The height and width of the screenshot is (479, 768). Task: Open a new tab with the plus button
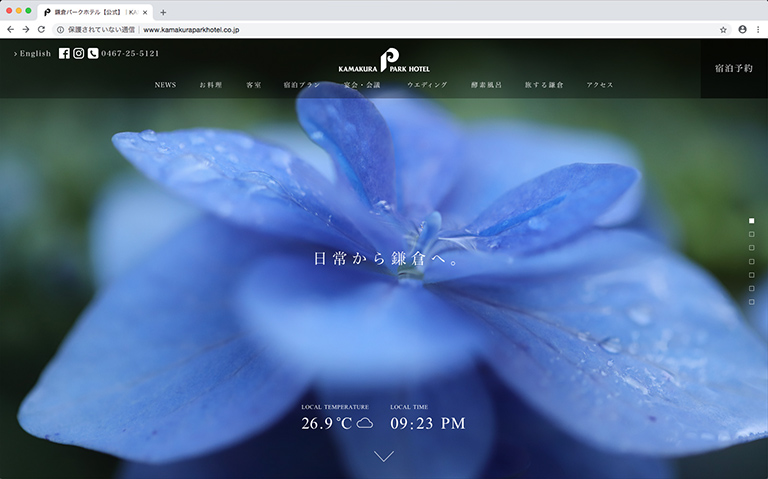point(163,12)
